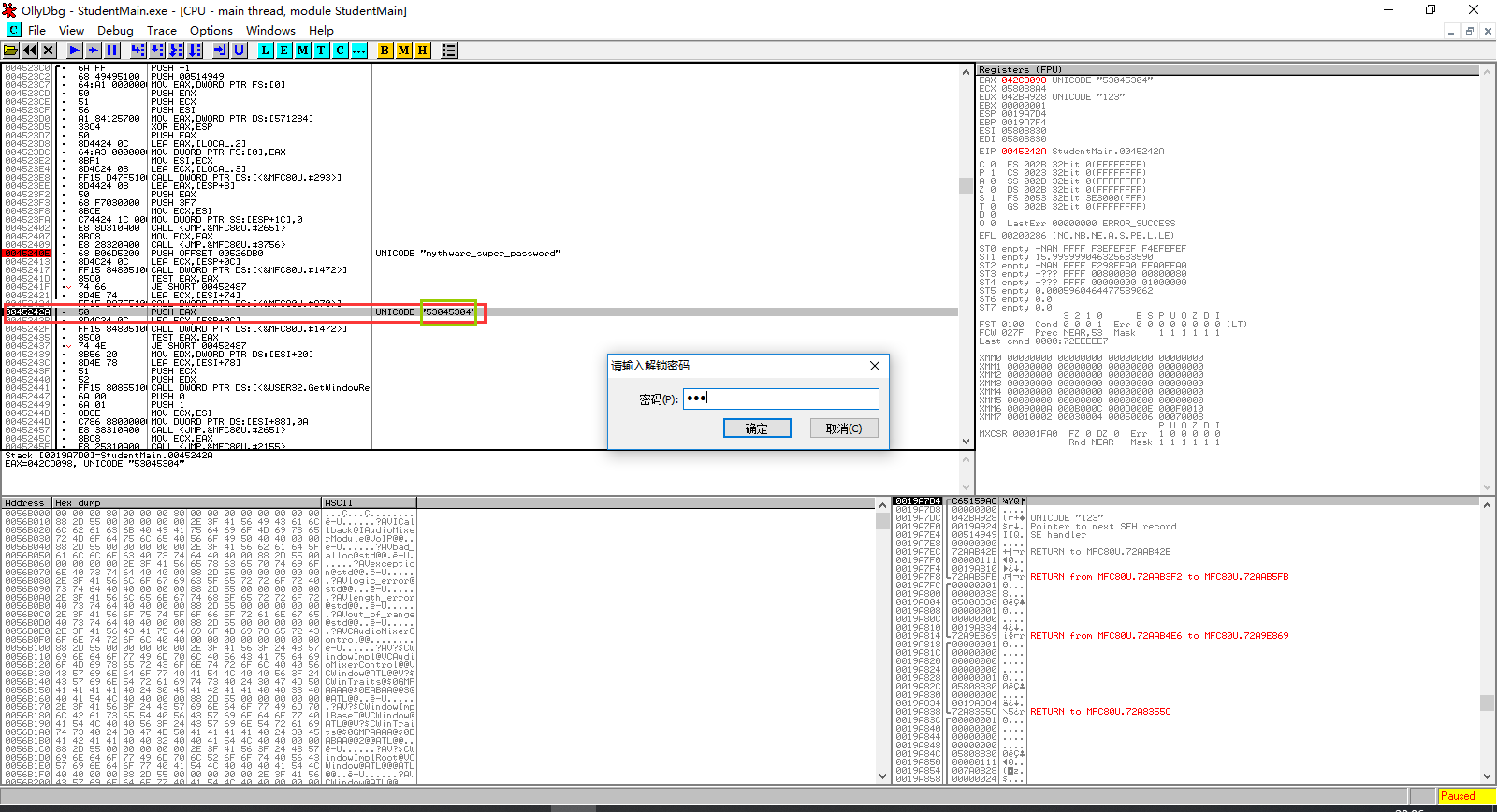Open Breakpoints window with yellow B icon
Image resolution: width=1497 pixels, height=812 pixels.
pyautogui.click(x=385, y=51)
